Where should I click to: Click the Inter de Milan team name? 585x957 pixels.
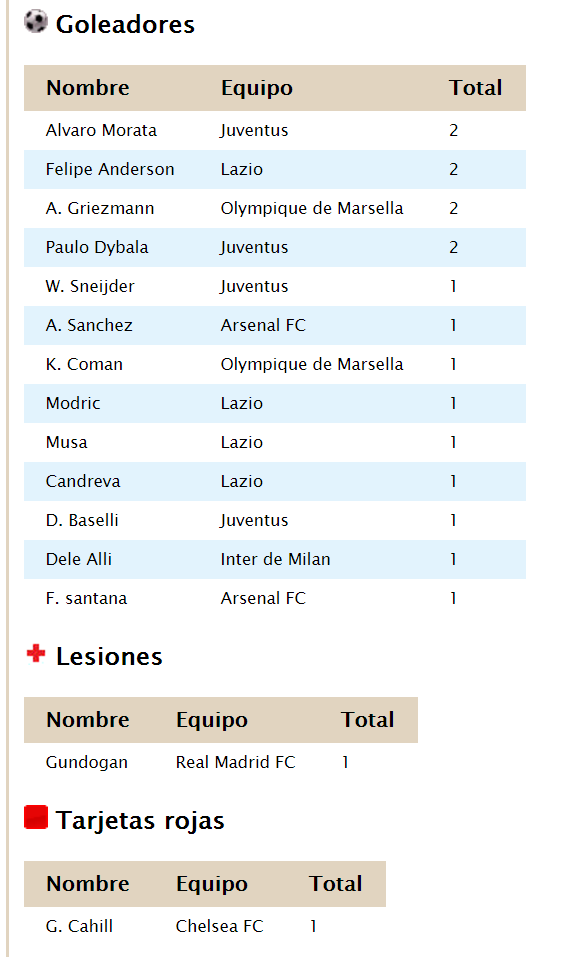pyautogui.click(x=275, y=559)
